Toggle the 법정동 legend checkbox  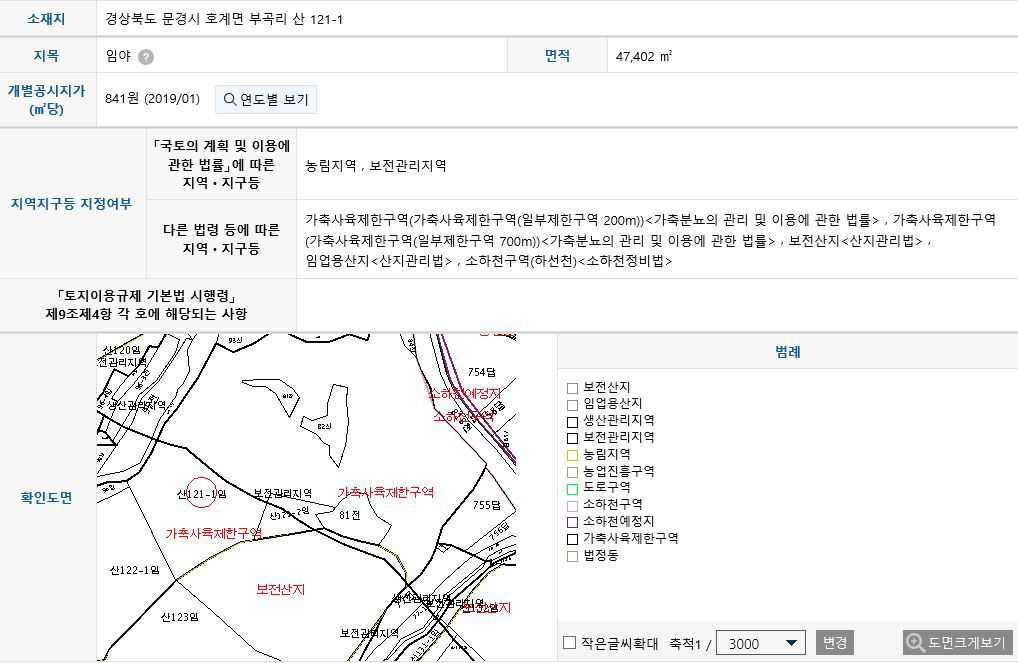click(x=572, y=556)
